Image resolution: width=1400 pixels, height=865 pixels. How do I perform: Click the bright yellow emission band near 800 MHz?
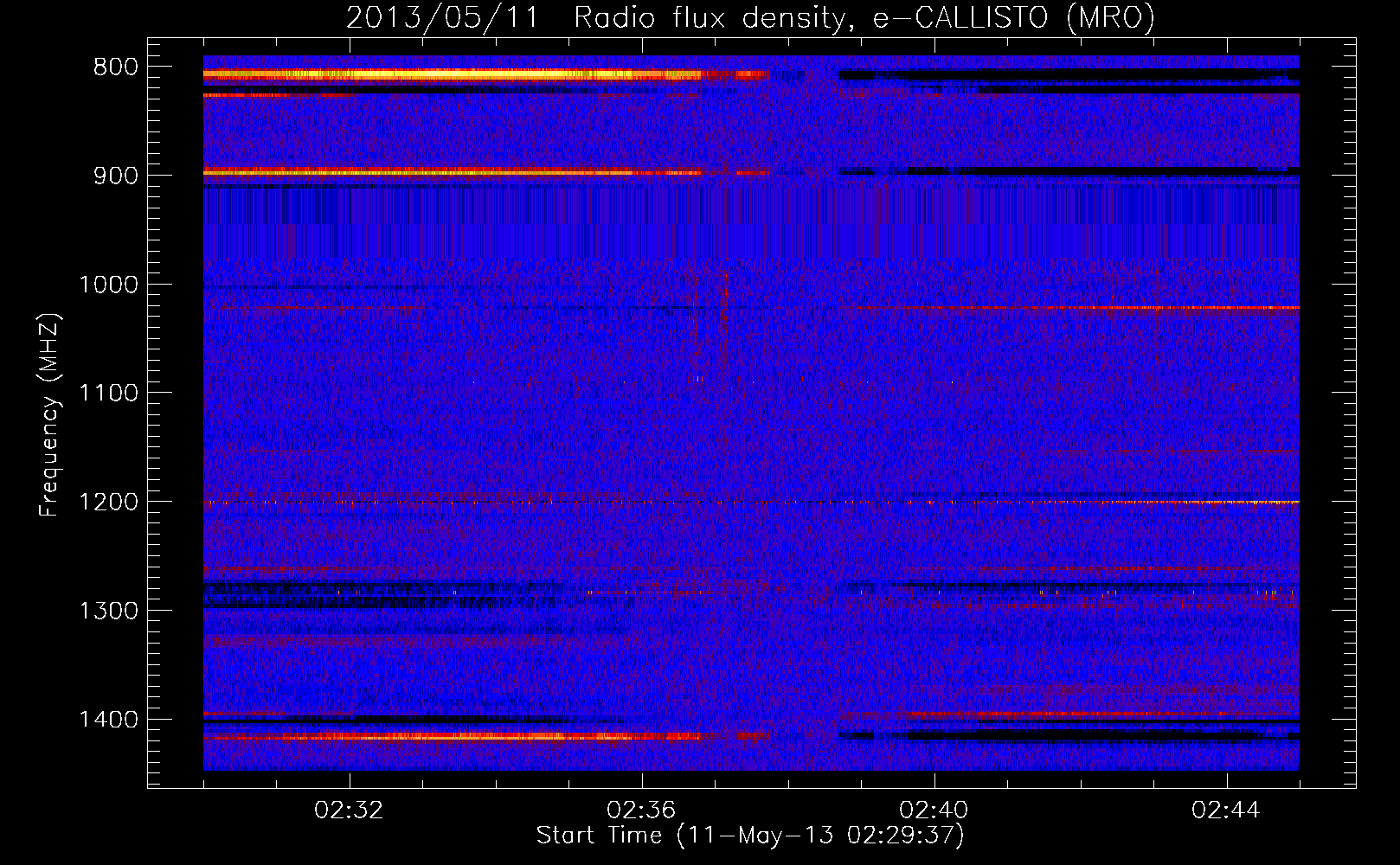[x=486, y=75]
